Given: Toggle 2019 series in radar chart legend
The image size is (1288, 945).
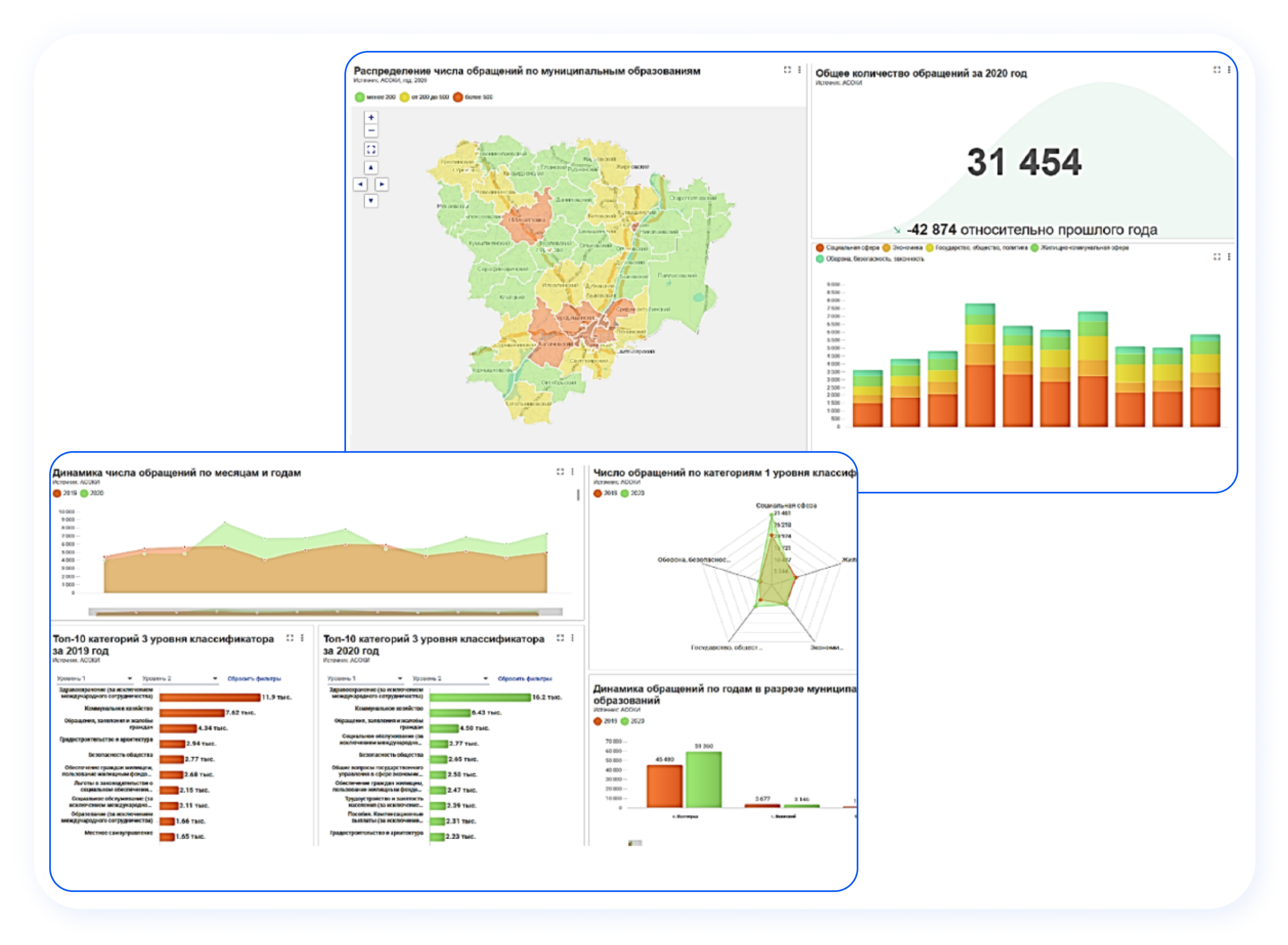Looking at the screenshot, I should [x=606, y=493].
